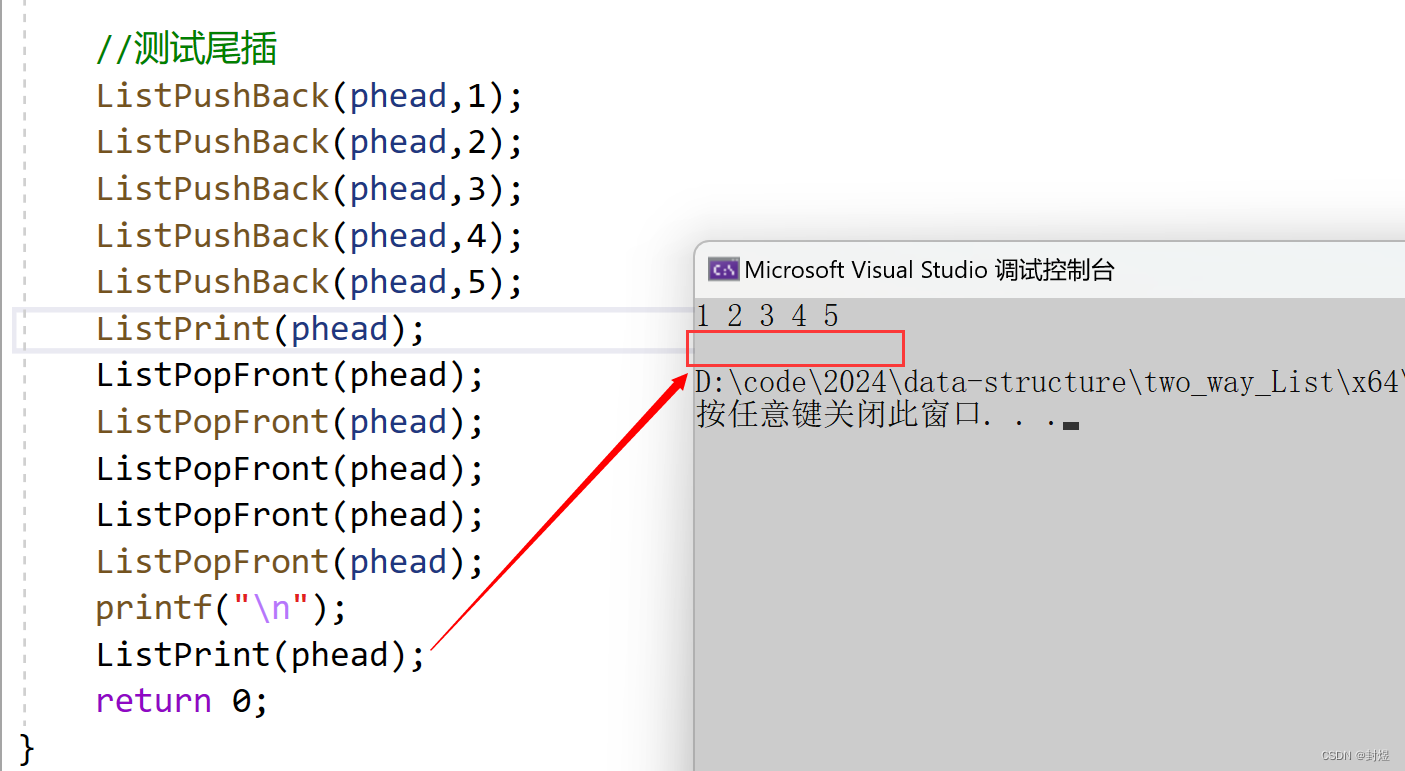
Task: Click the 'return 0;' statement
Action: (182, 701)
